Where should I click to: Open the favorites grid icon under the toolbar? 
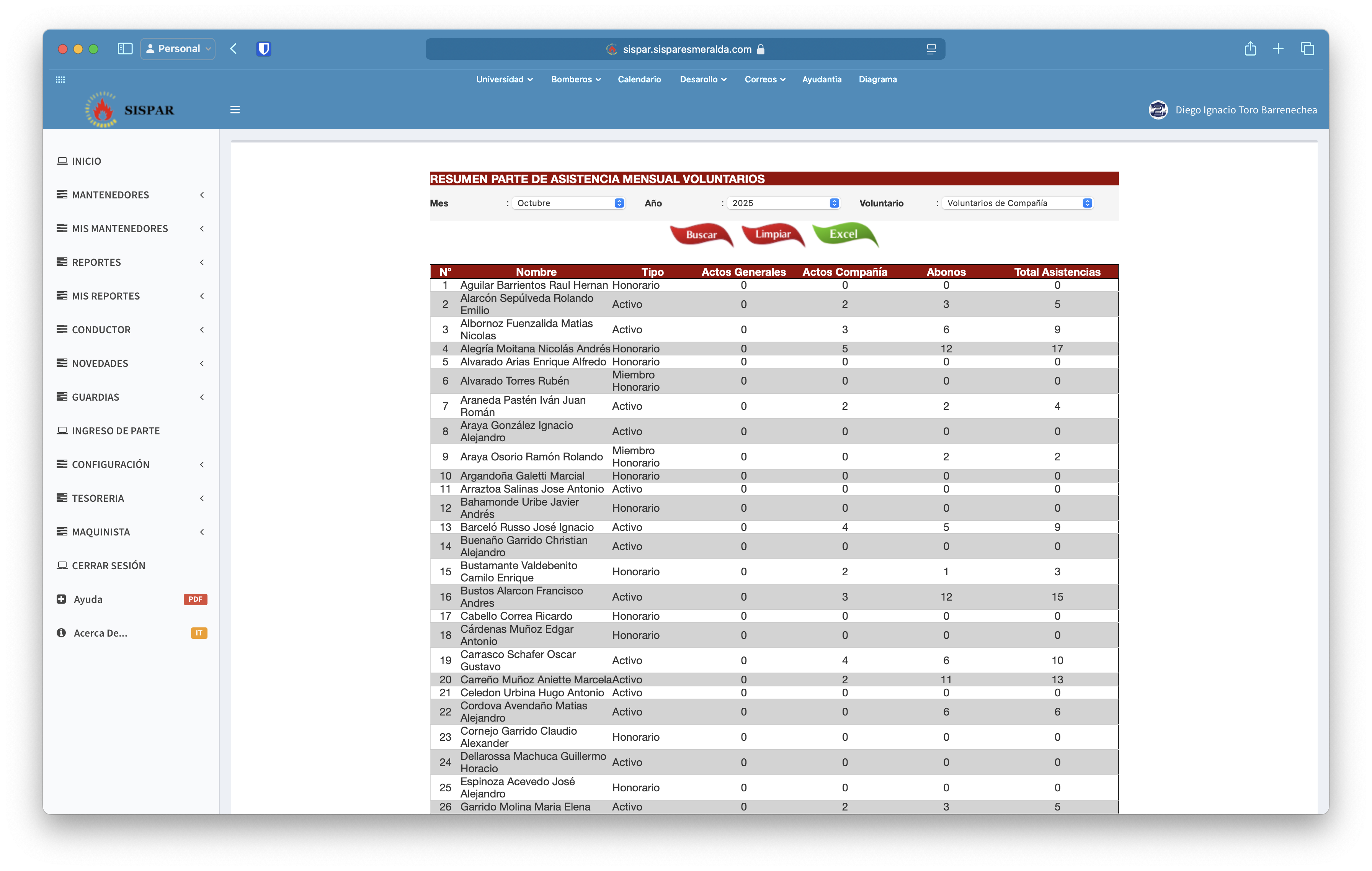60,79
